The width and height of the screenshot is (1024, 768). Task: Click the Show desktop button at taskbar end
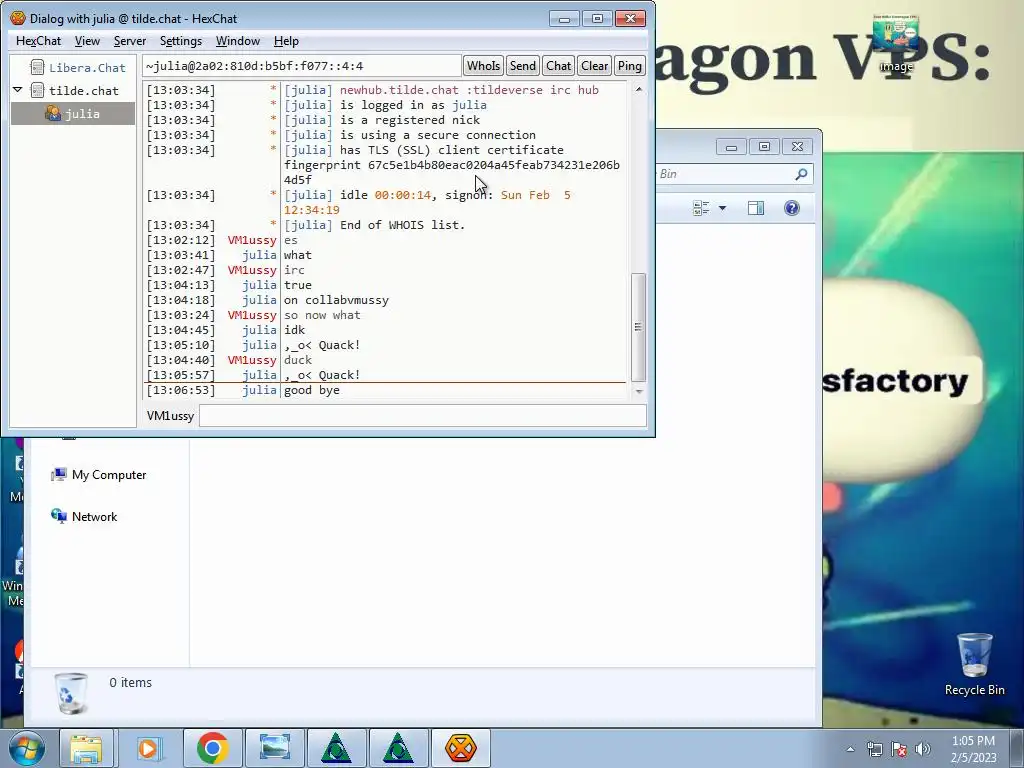click(x=1017, y=748)
